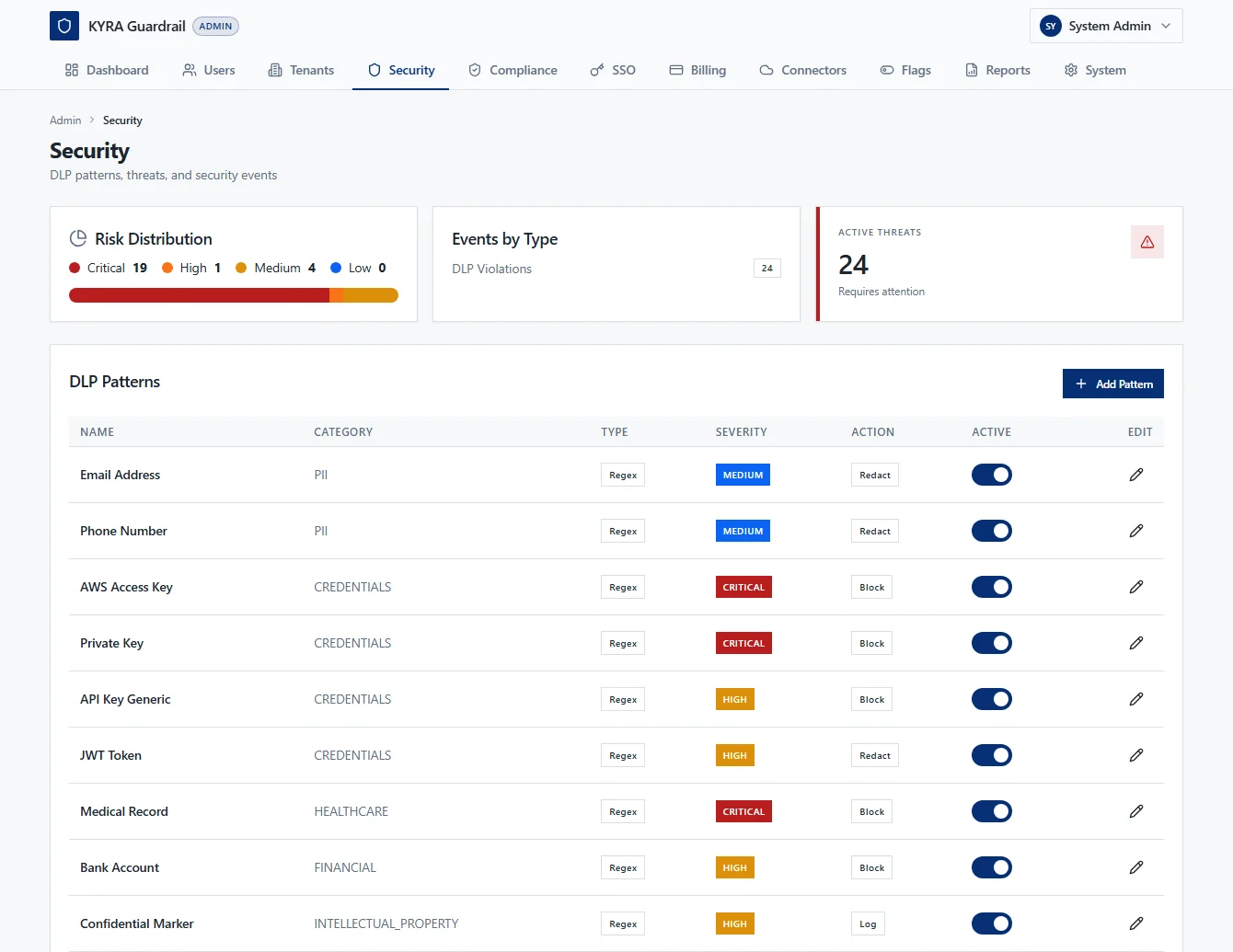Switch off the Bank Account toggle
The image size is (1233, 952).
(x=992, y=867)
